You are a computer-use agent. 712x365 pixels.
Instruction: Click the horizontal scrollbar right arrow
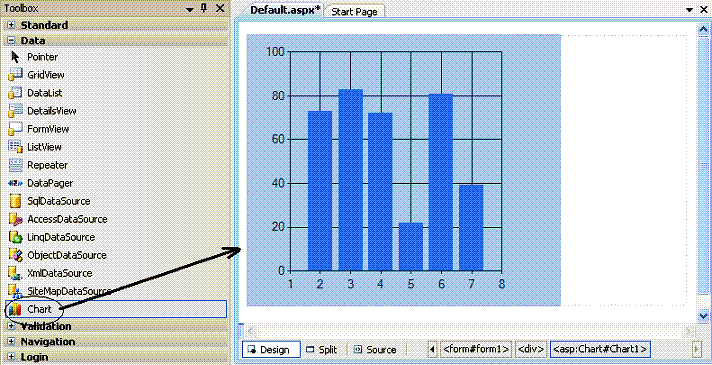tap(688, 330)
